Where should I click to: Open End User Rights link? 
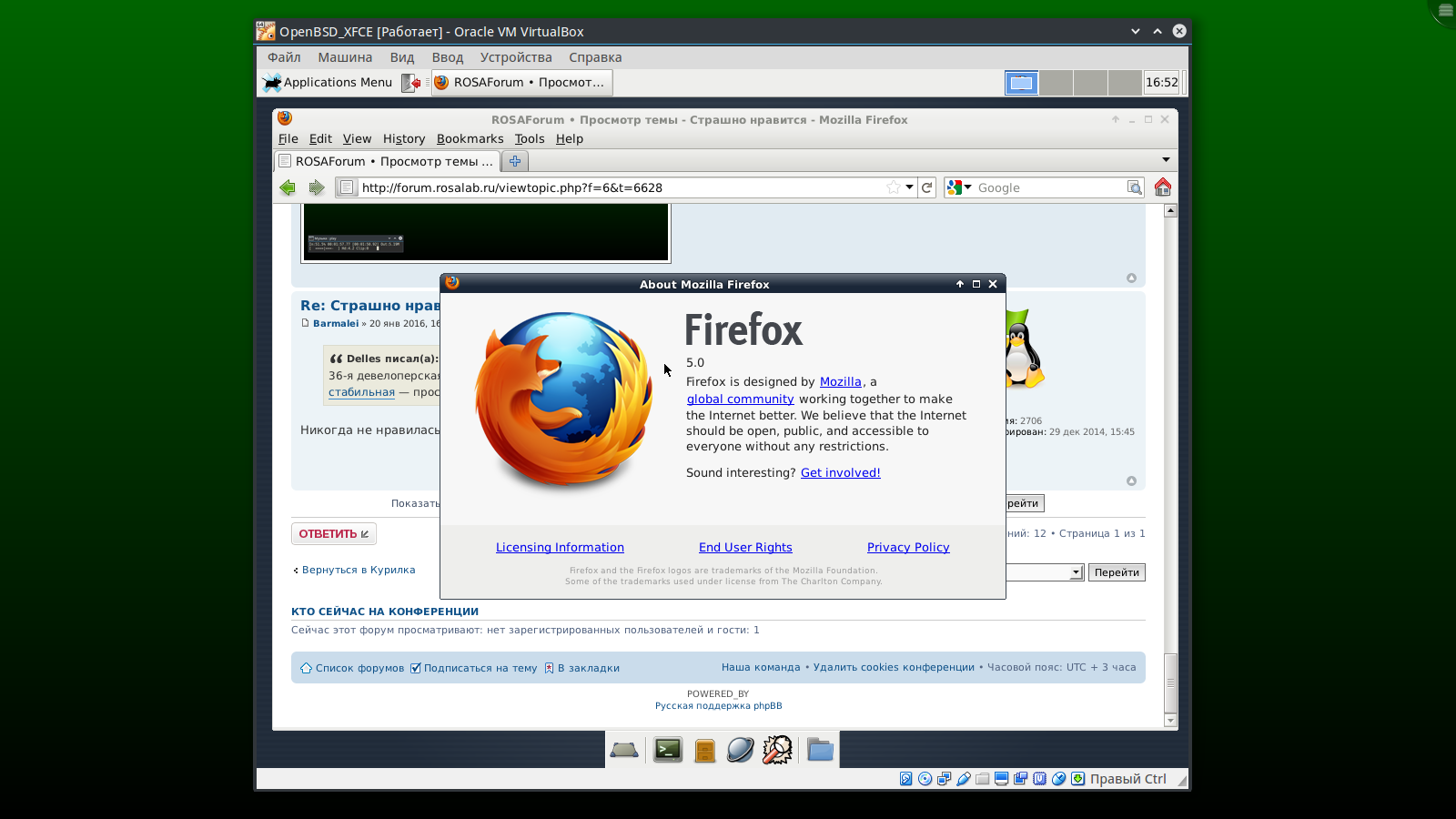(745, 548)
